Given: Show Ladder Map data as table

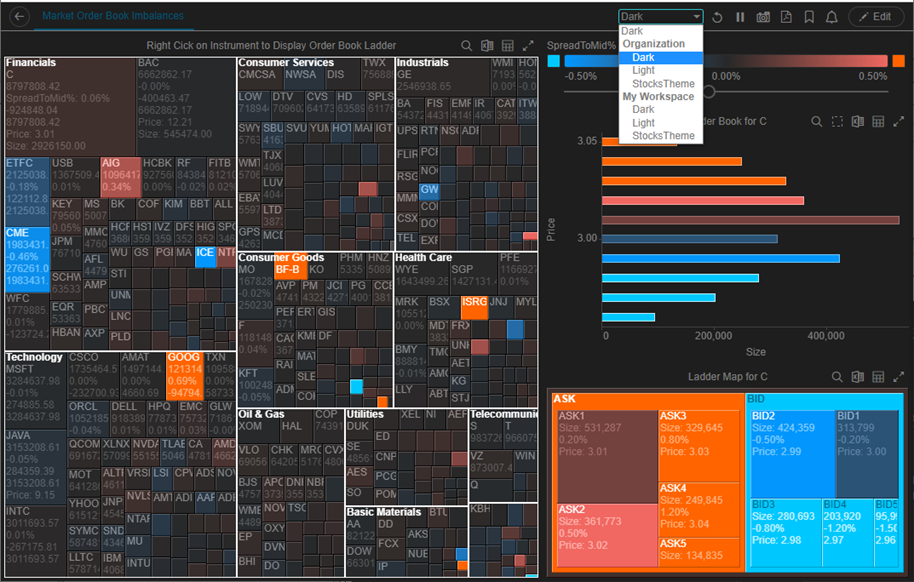Looking at the screenshot, I should [878, 377].
